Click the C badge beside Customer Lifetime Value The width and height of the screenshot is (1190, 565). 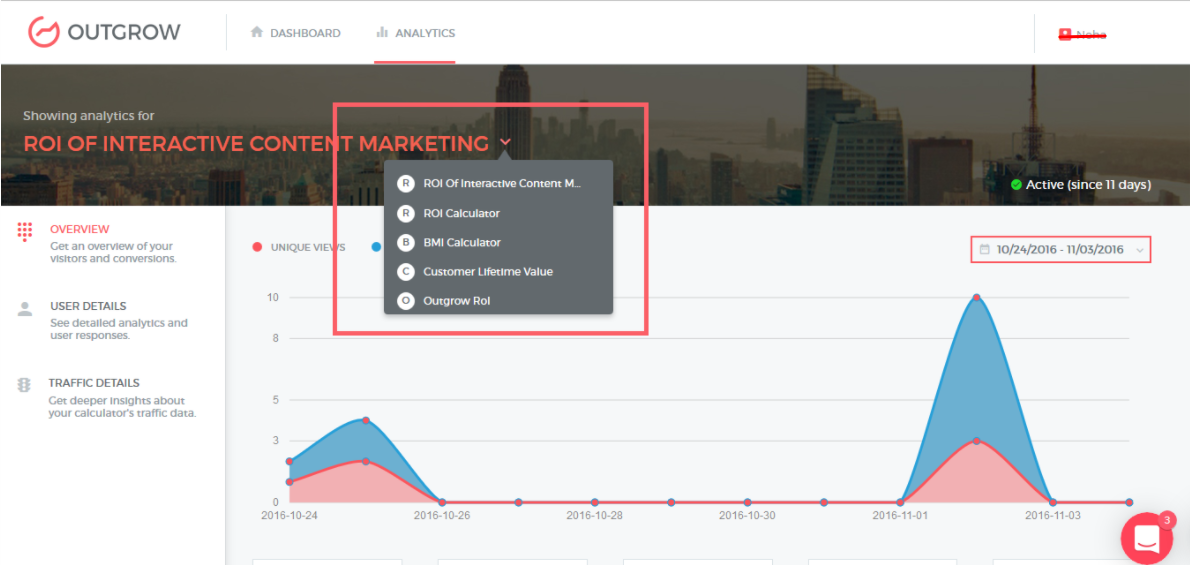tap(406, 271)
